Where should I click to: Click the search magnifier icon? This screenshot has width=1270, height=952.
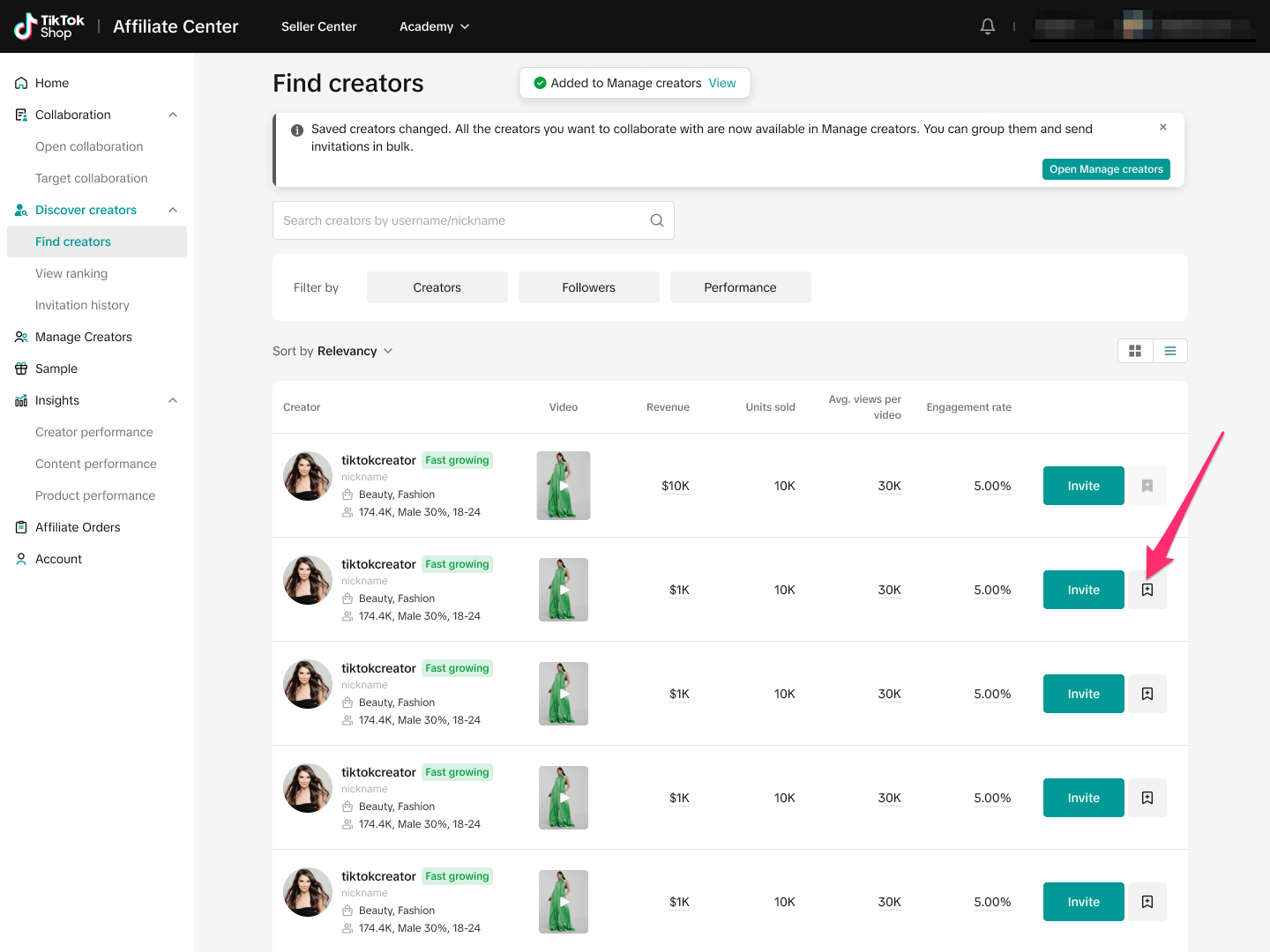[x=656, y=220]
